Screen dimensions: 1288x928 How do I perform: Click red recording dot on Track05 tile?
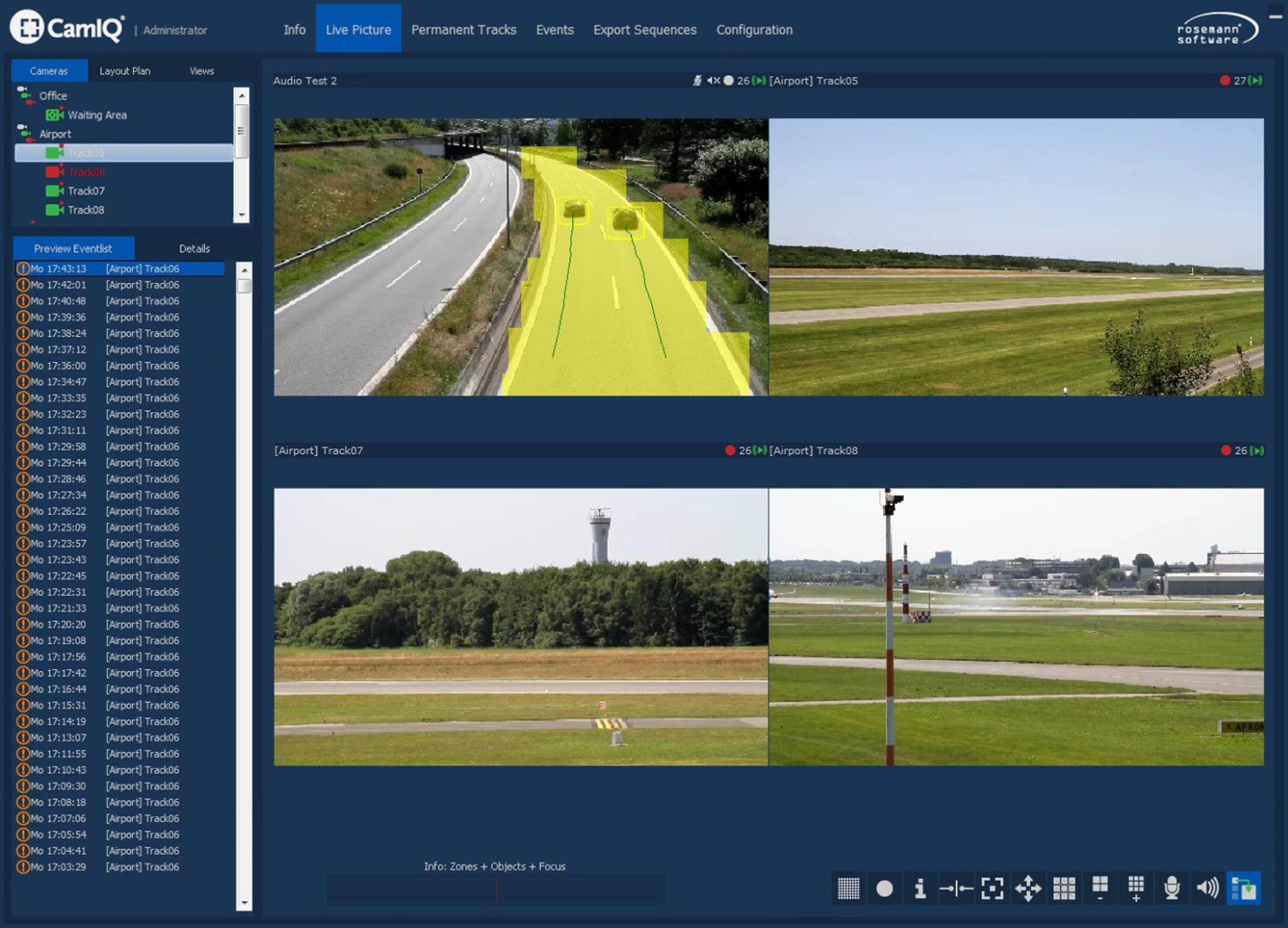point(1225,81)
